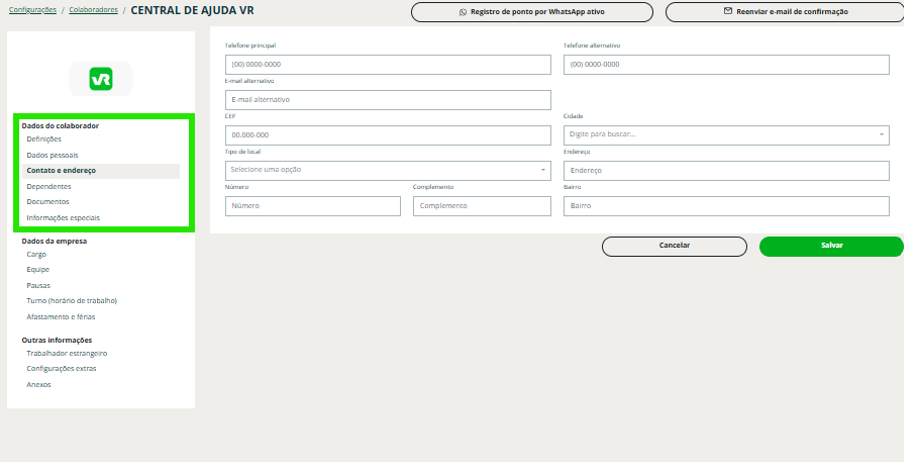Click the Cidade dropdown arrow
Viewport: 904px width, 462px height.
coord(881,135)
